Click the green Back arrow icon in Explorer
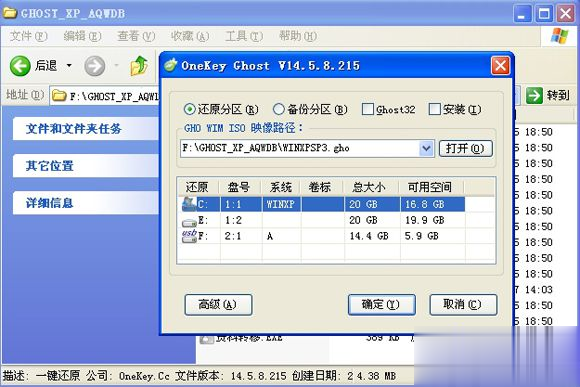 click(x=20, y=66)
